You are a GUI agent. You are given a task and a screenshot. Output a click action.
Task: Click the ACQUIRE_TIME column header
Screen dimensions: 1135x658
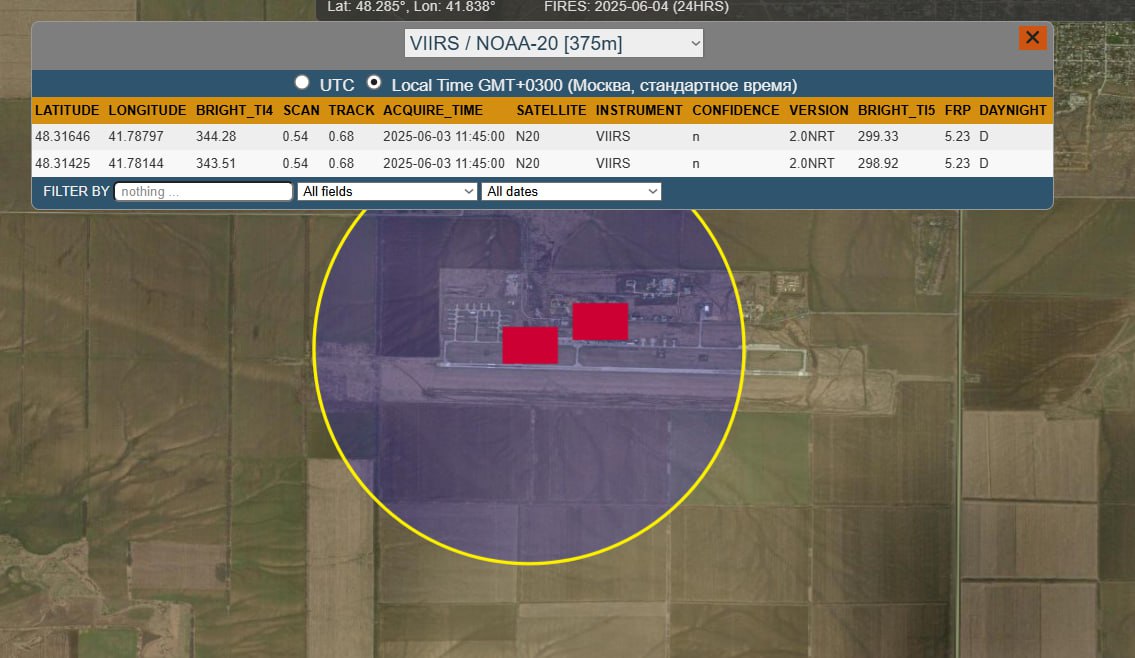pos(432,110)
